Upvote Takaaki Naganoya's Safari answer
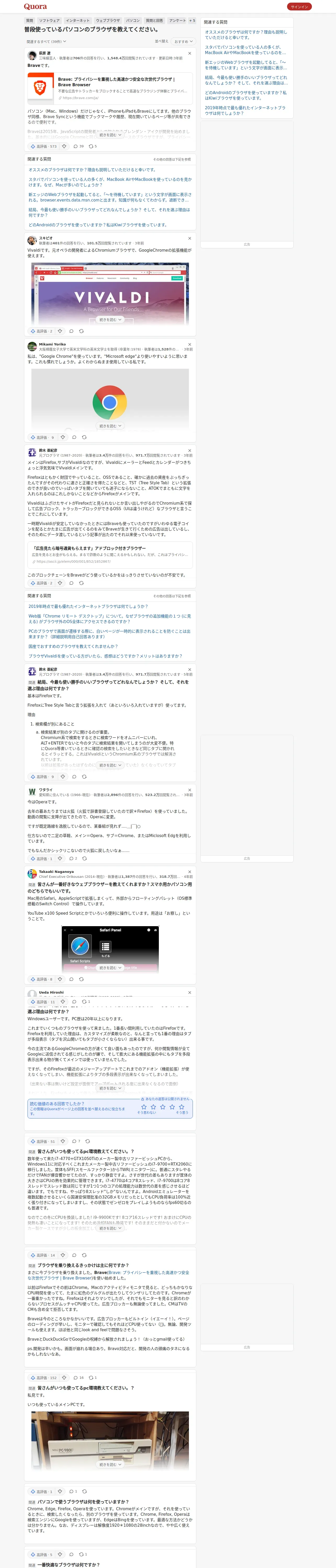 [41, 979]
